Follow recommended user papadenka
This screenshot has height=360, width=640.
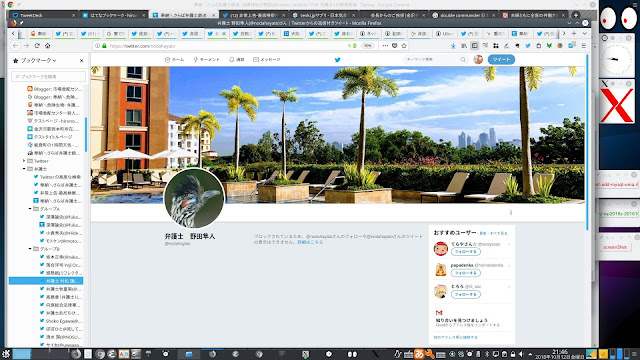465,273
